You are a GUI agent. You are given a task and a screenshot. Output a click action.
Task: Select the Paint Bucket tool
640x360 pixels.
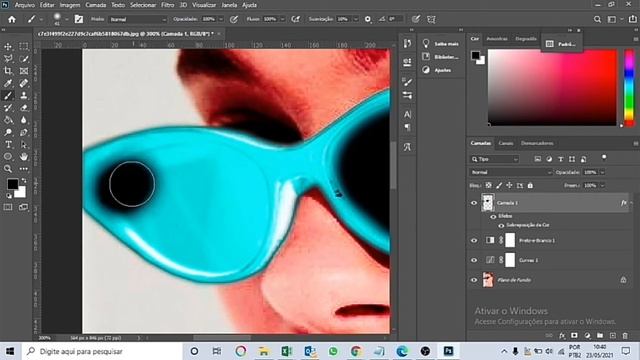coord(8,120)
